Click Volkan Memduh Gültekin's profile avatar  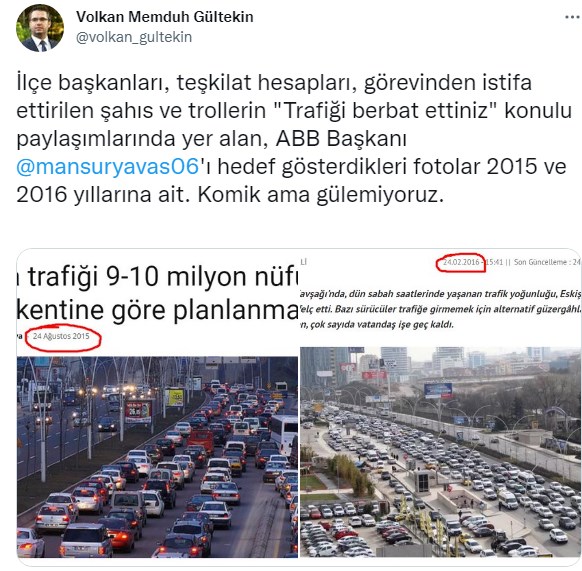[x=40, y=28]
